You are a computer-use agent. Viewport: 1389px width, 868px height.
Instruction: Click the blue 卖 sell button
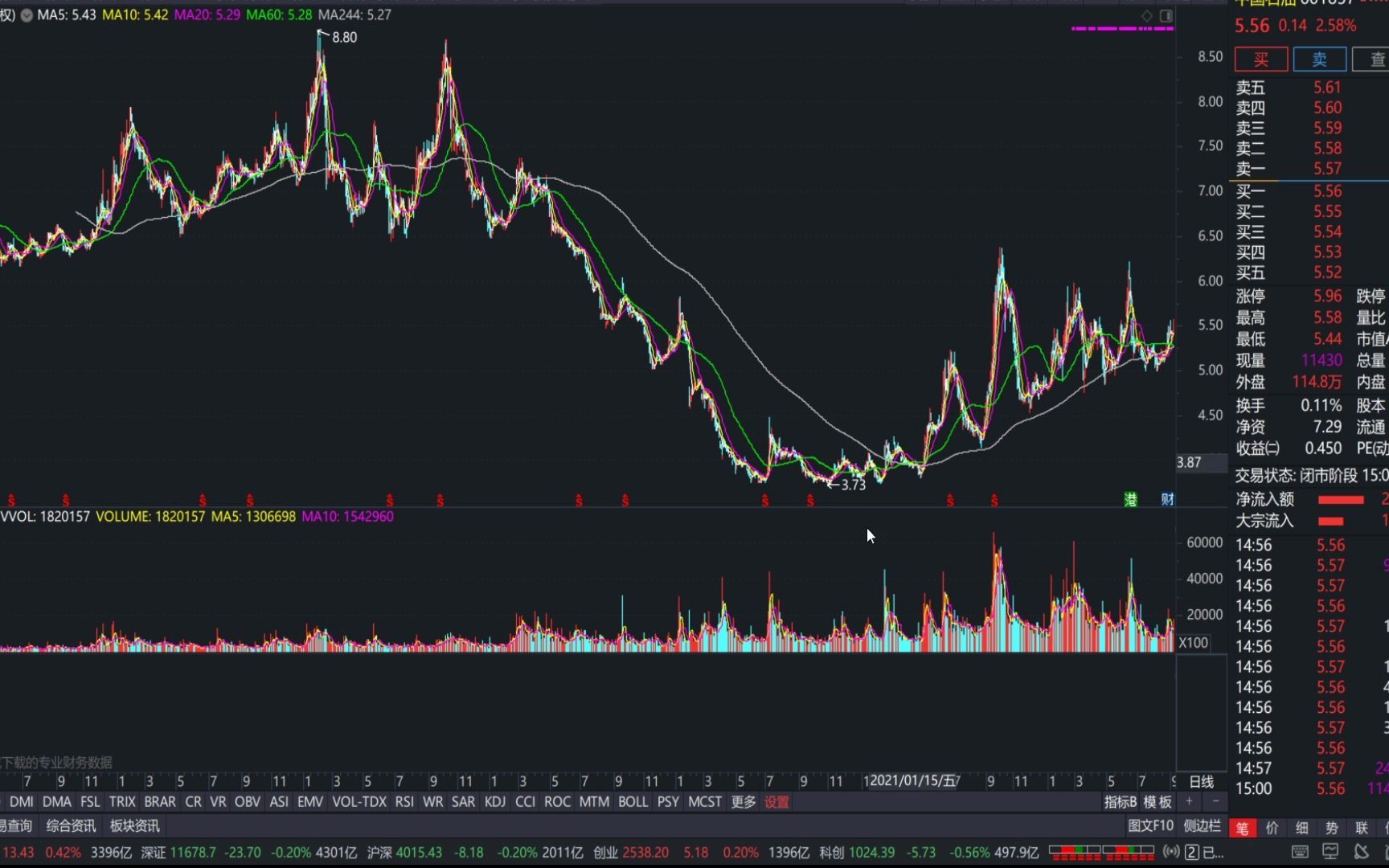click(x=1320, y=59)
